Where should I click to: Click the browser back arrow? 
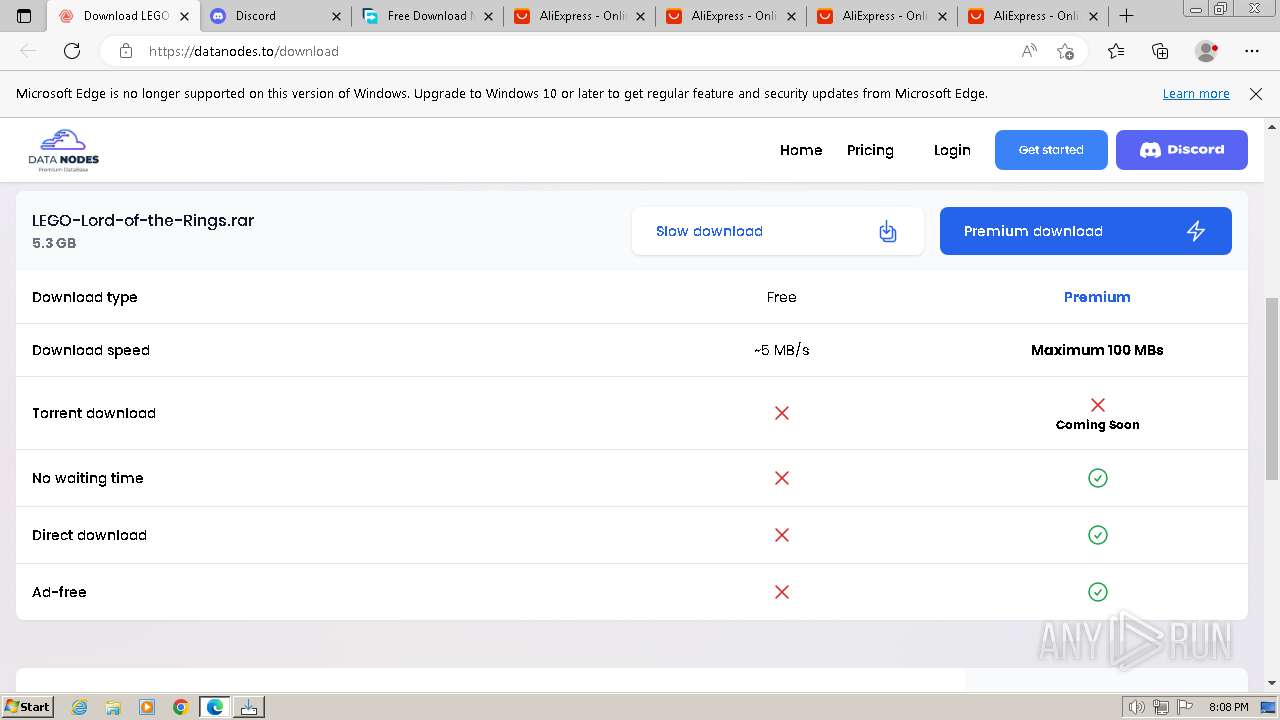coord(28,51)
